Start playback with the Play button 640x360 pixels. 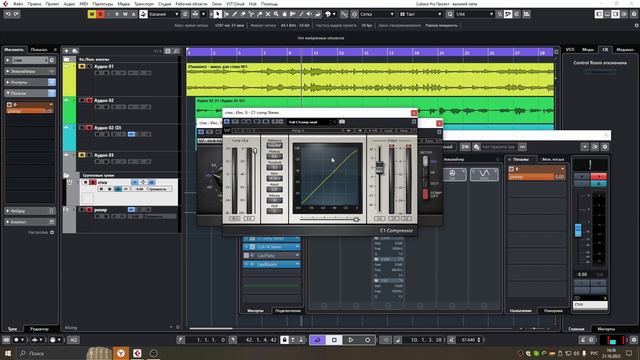(x=351, y=340)
